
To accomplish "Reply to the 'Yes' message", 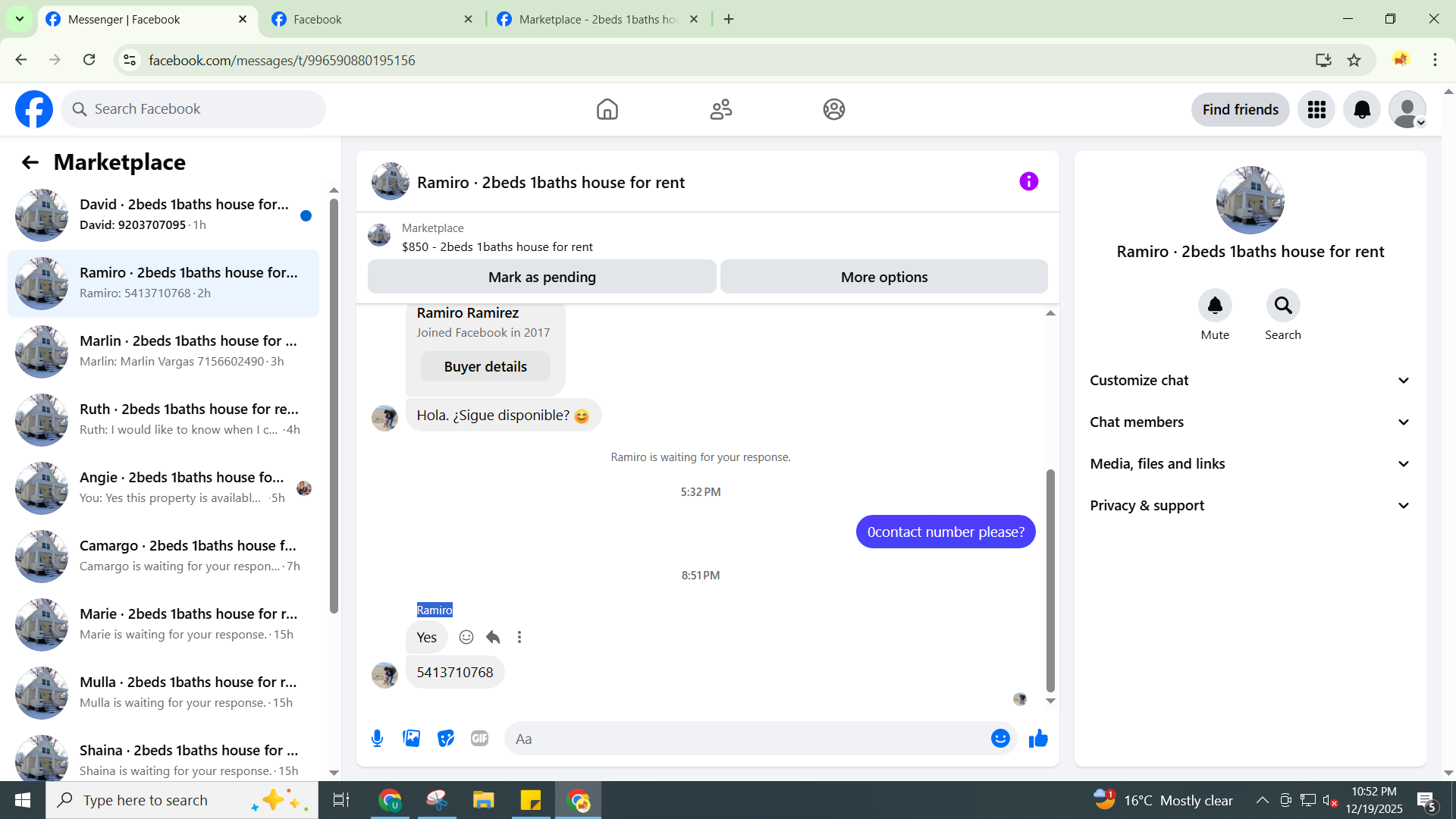I will coord(493,637).
